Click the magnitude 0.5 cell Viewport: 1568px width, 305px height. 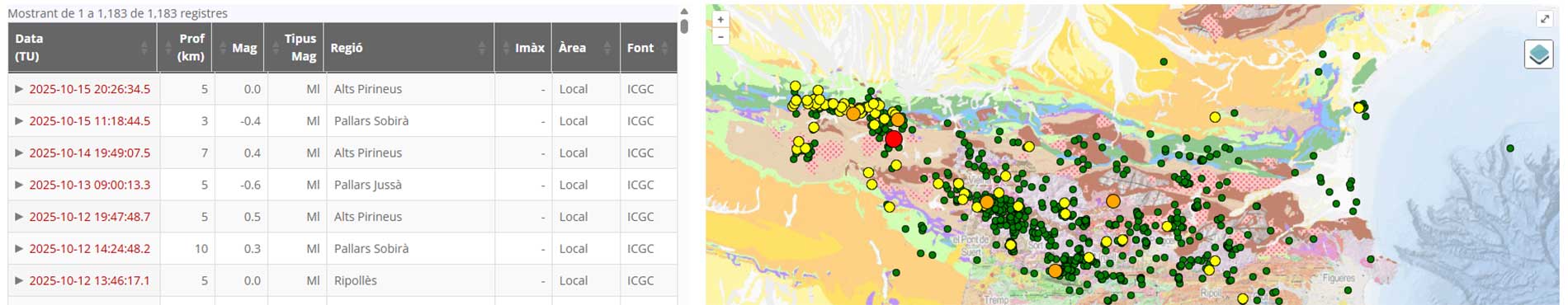coord(241,217)
